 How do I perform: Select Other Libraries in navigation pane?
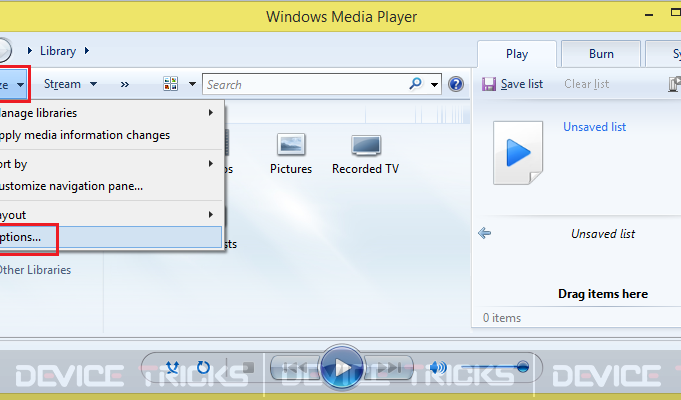(35, 270)
